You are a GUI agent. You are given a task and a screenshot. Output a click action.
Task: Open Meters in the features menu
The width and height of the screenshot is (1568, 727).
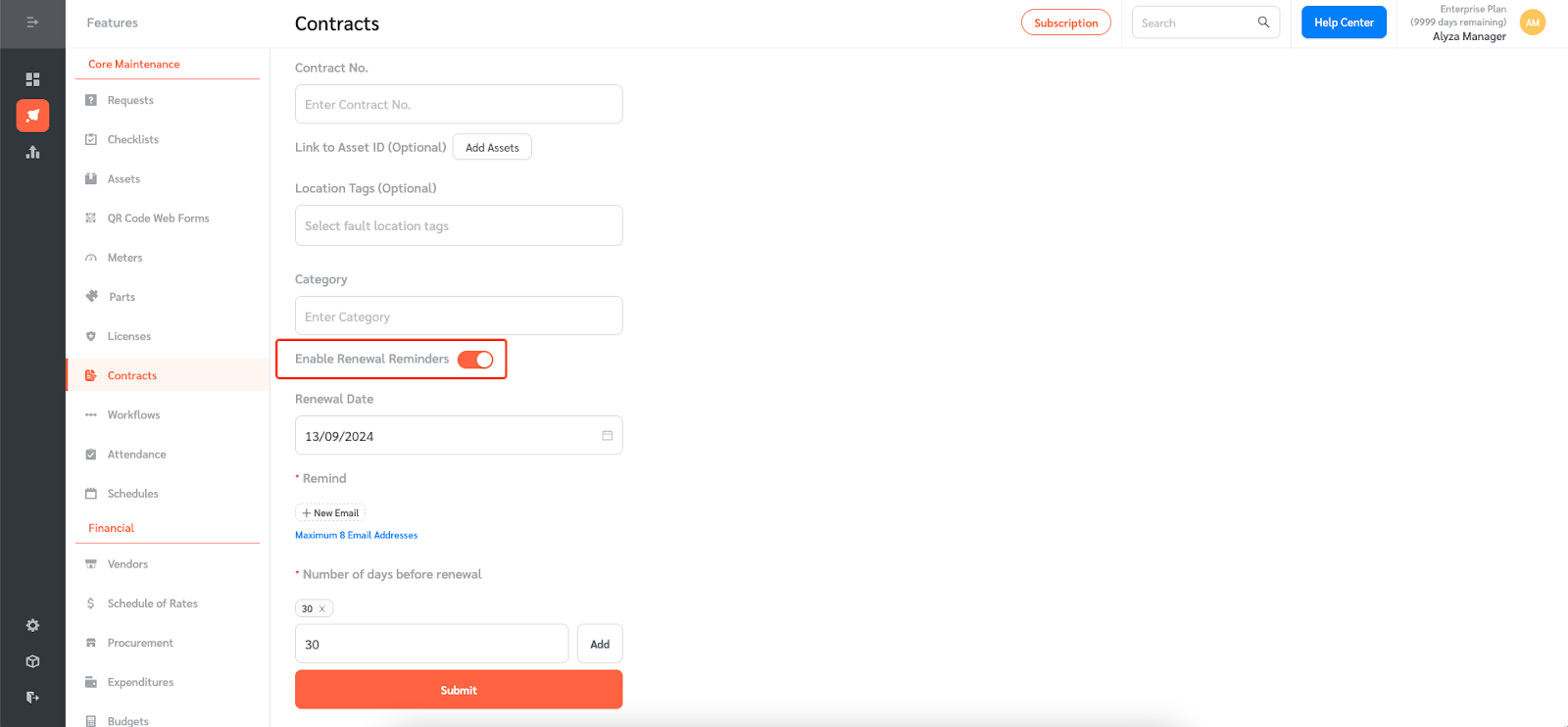pos(125,258)
